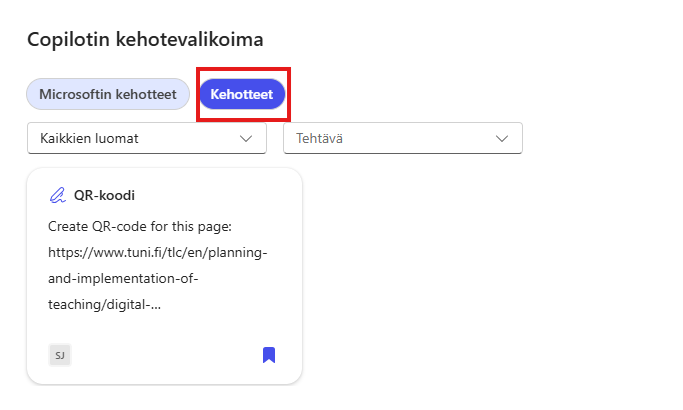Screen dimensions: 683x410
Task: Click the Tehtävä placeholder text
Action: [320, 138]
